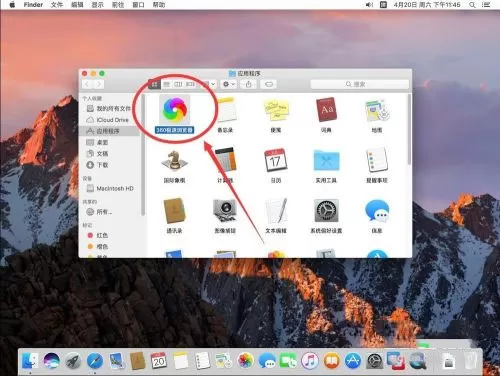Open iTunes from the Dock

click(x=310, y=360)
